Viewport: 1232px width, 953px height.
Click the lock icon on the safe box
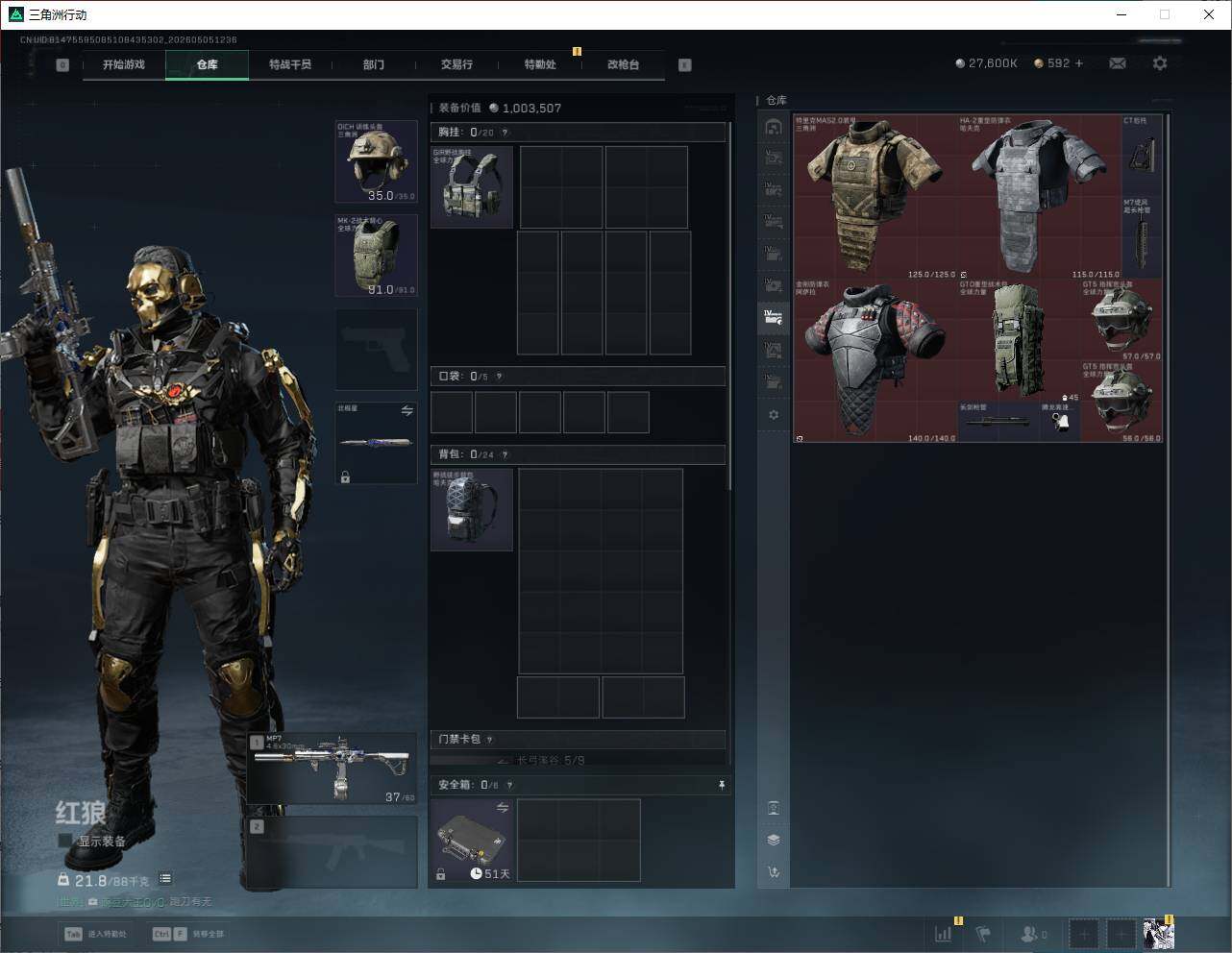click(x=440, y=874)
